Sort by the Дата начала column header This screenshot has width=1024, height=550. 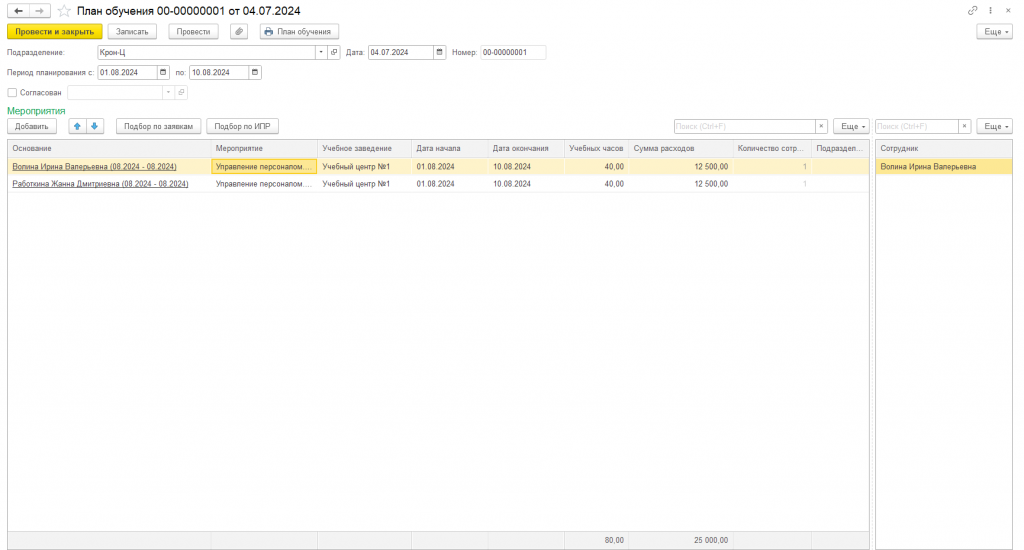pyautogui.click(x=450, y=148)
